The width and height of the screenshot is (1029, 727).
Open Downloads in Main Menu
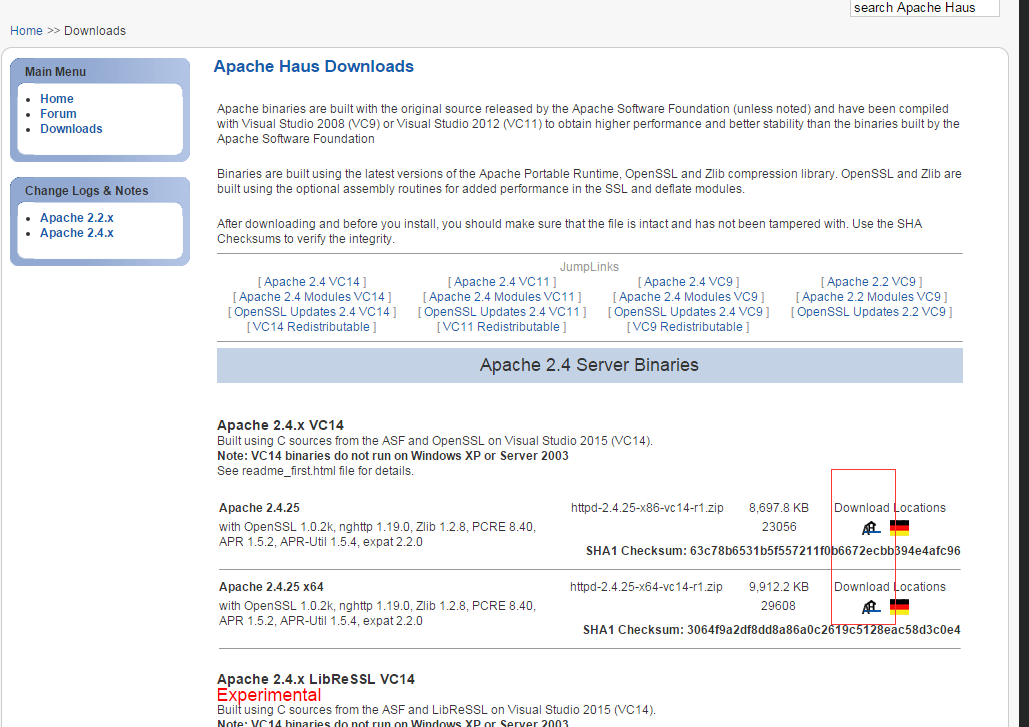coord(72,129)
